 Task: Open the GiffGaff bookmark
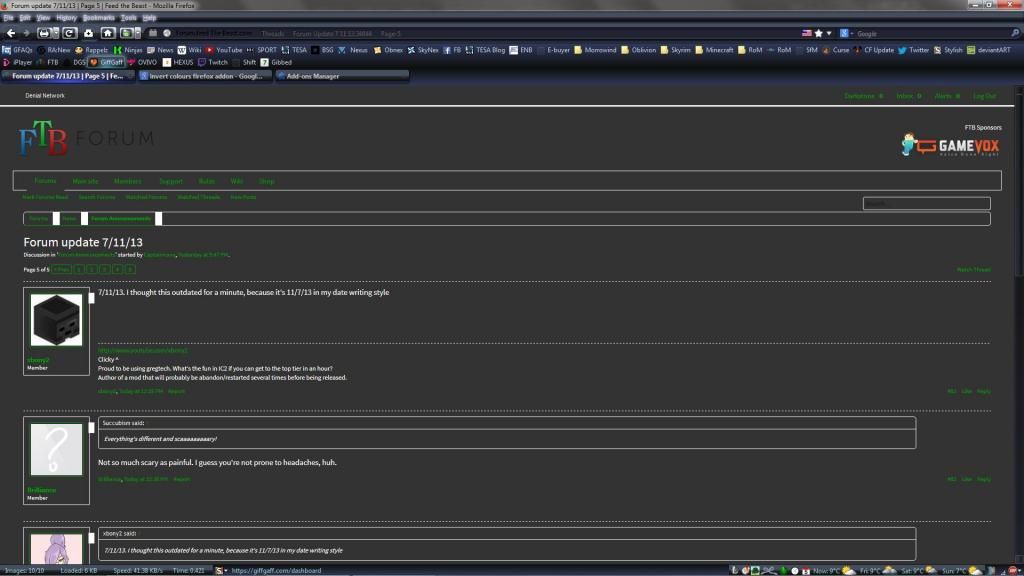click(x=106, y=62)
